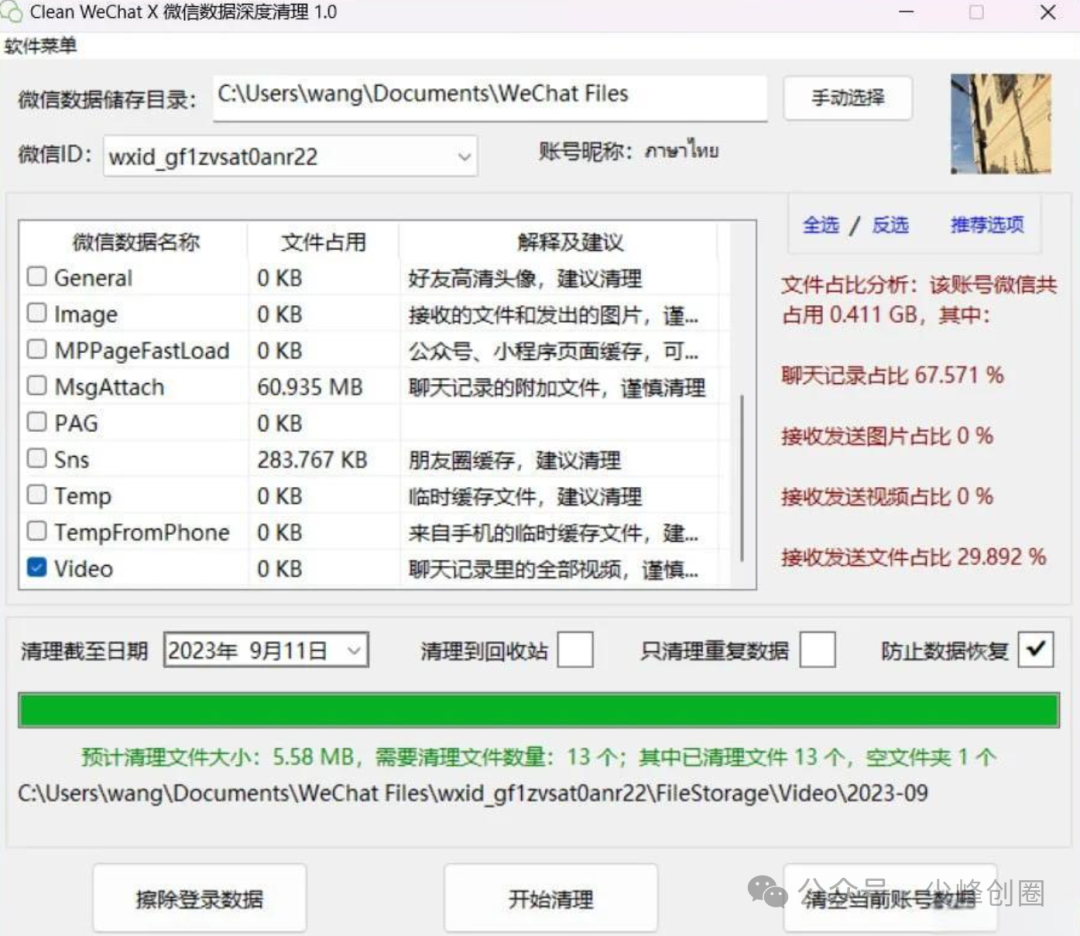Click the app icon in title bar
The image size is (1080, 936).
tap(12, 12)
